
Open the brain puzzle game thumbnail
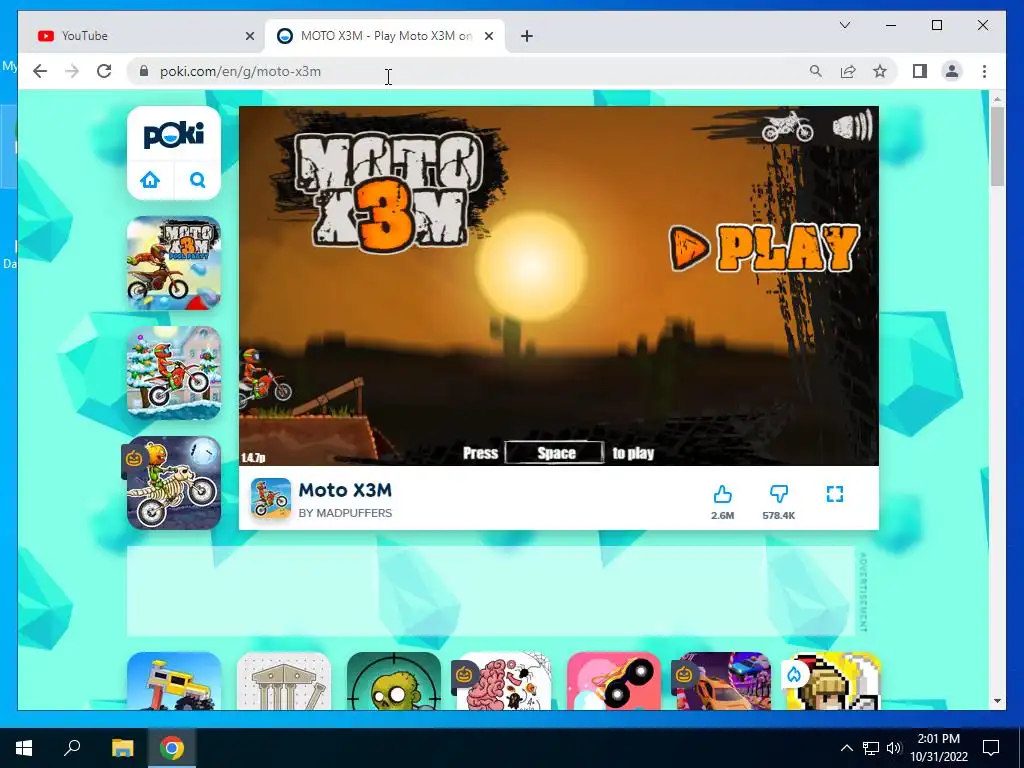[504, 680]
